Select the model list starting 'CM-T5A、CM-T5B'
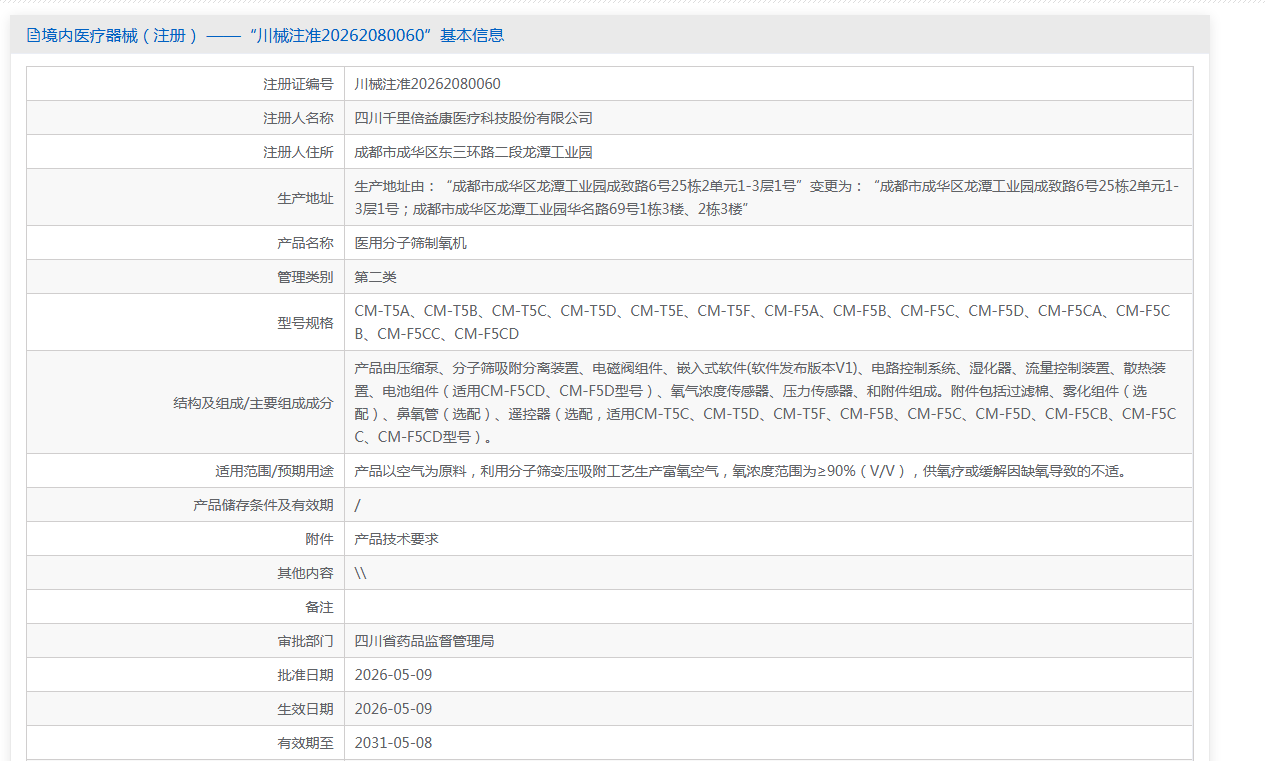The height and width of the screenshot is (761, 1265). pos(762,323)
